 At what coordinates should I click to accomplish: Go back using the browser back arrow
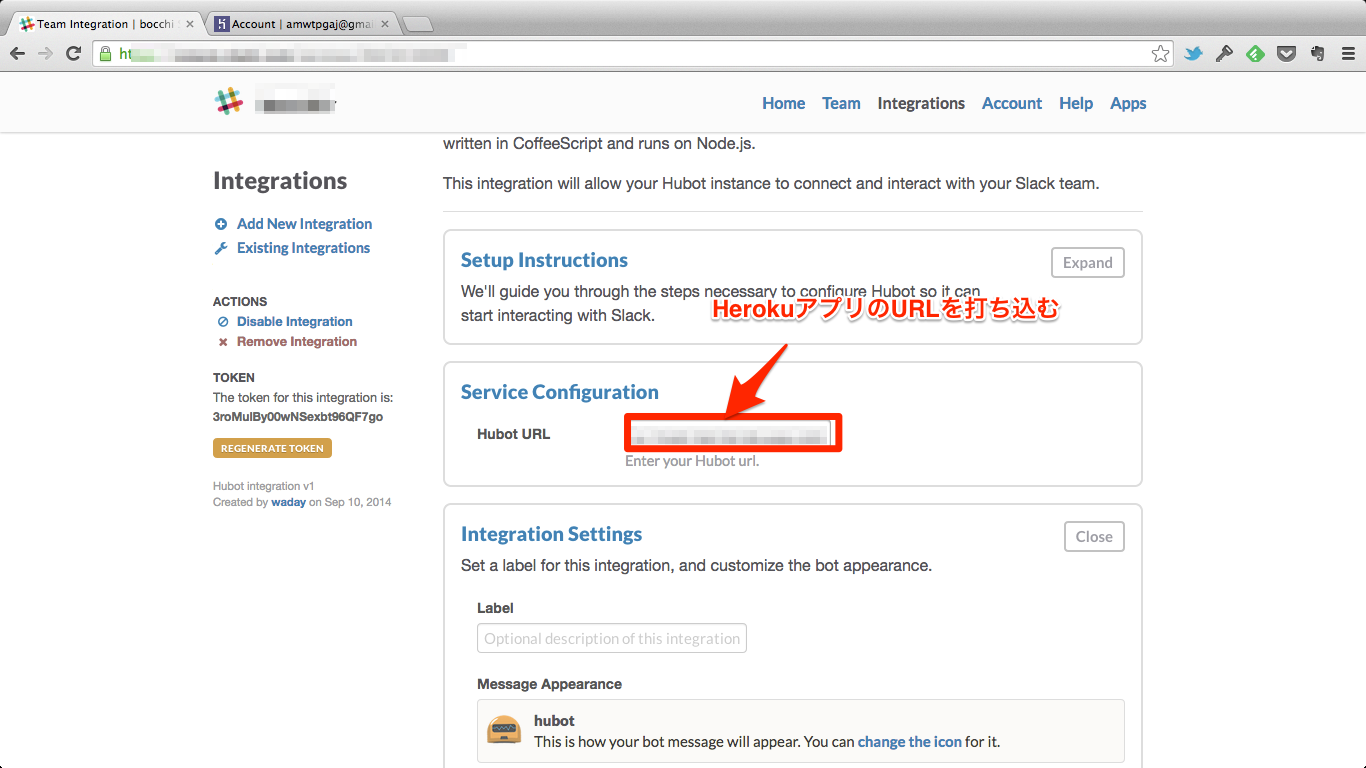tap(17, 54)
